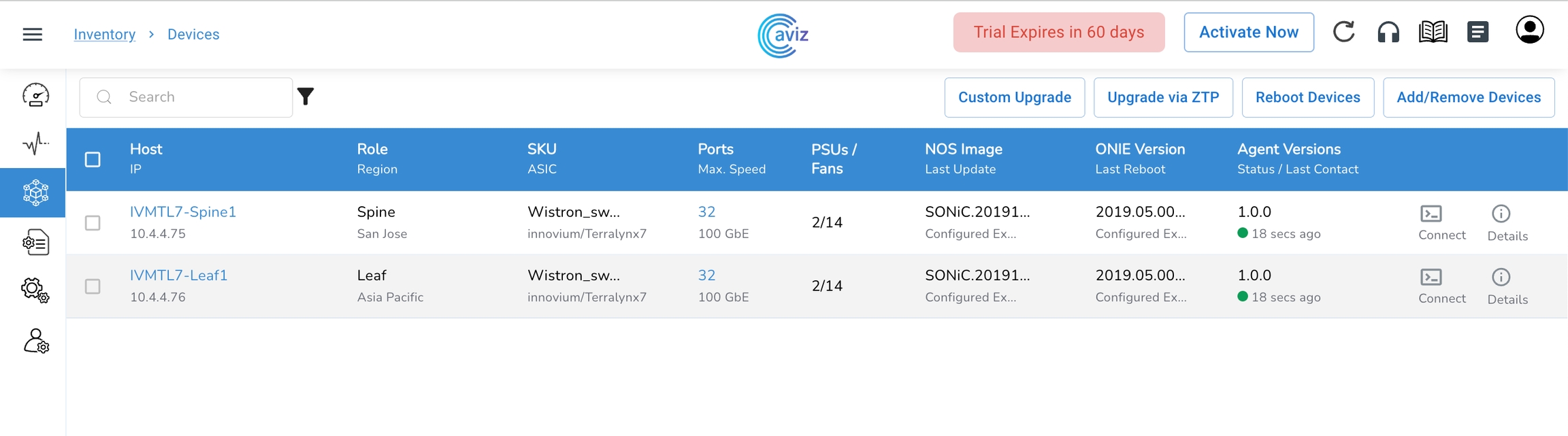
Task: Check the IVMTL7-Spine1 row checkbox
Action: pos(93,223)
